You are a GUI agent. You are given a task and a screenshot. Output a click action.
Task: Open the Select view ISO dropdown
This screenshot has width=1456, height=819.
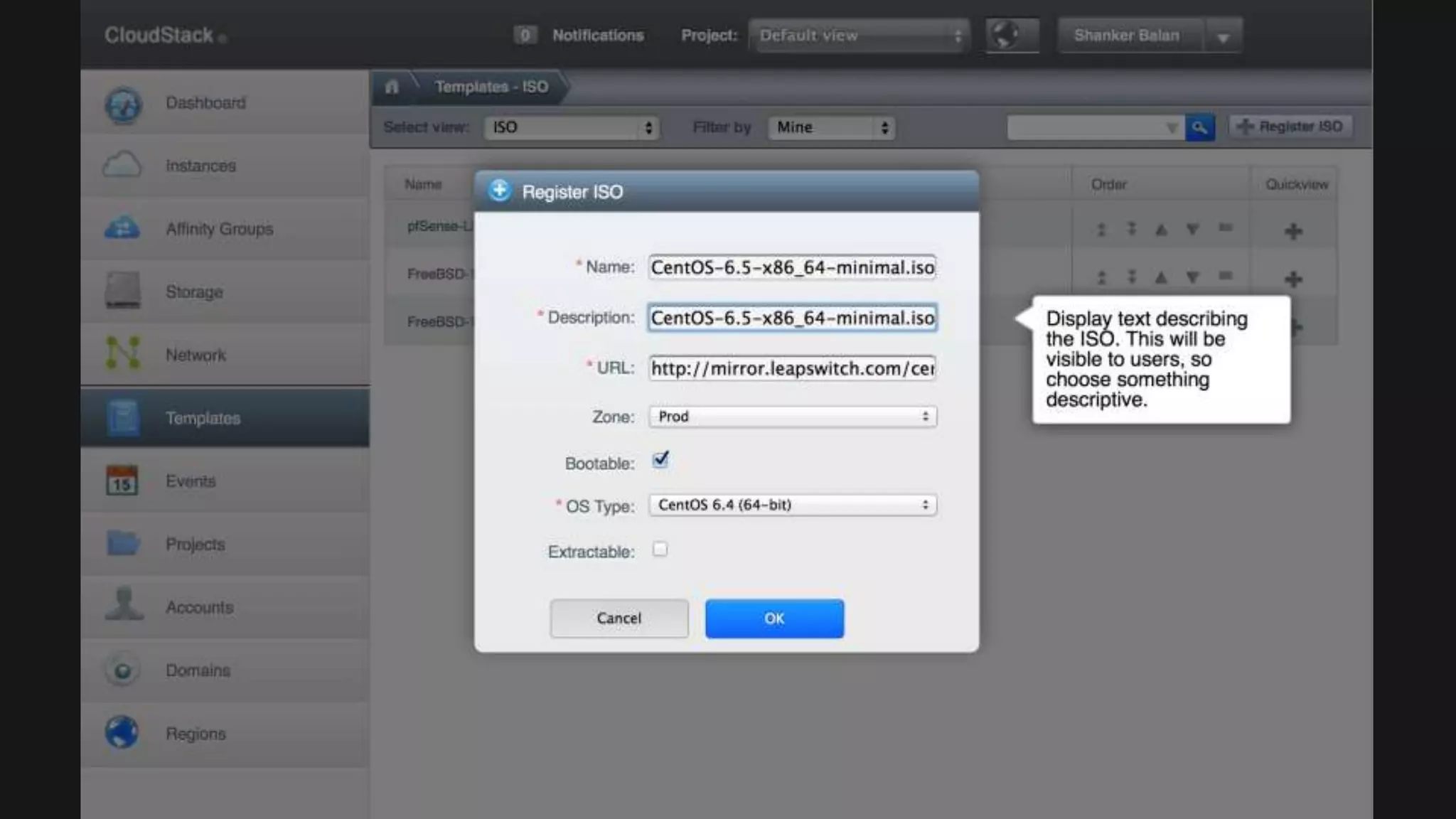[571, 127]
